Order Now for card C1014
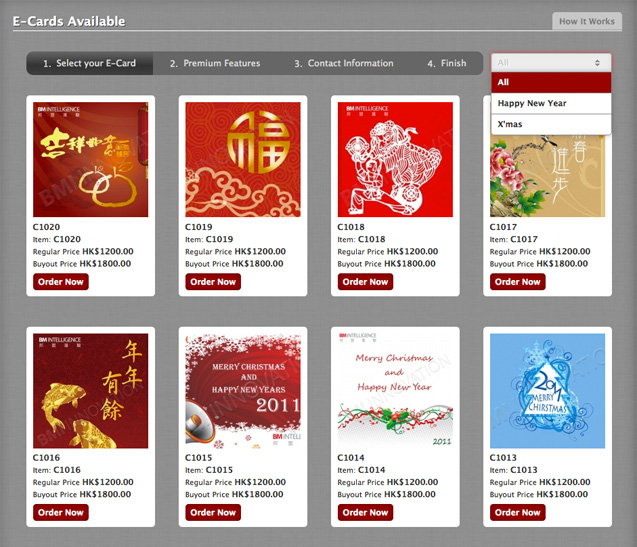637x547 pixels. [x=365, y=512]
